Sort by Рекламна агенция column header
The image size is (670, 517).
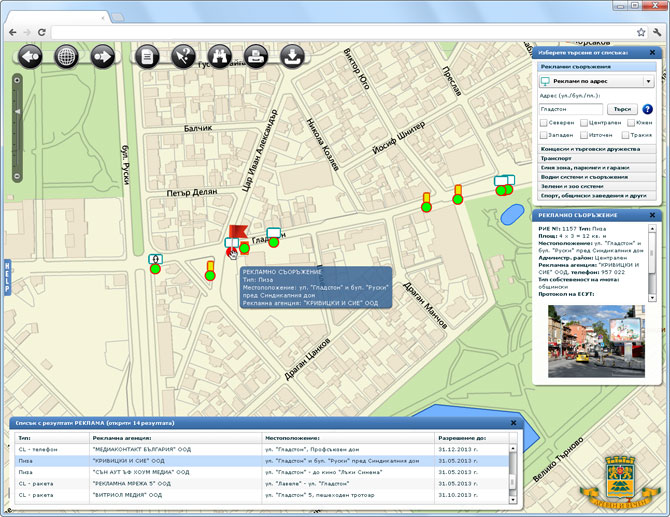click(175, 438)
